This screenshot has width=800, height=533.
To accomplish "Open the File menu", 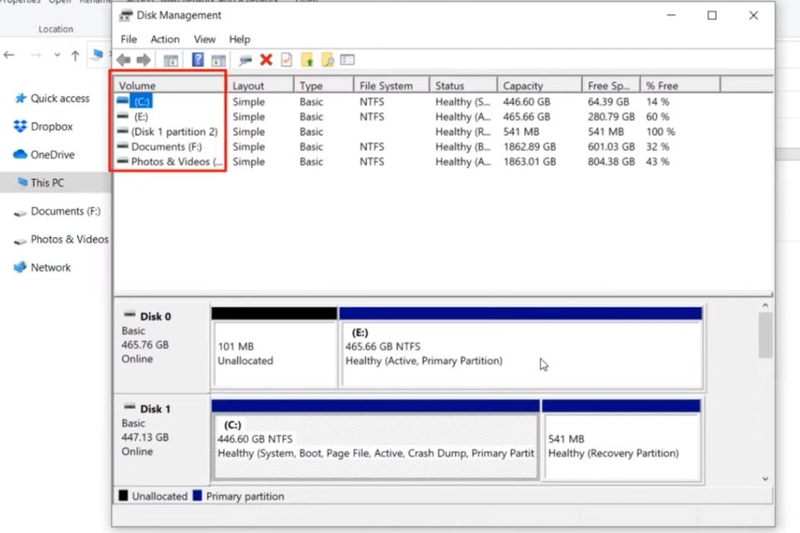I will click(129, 39).
